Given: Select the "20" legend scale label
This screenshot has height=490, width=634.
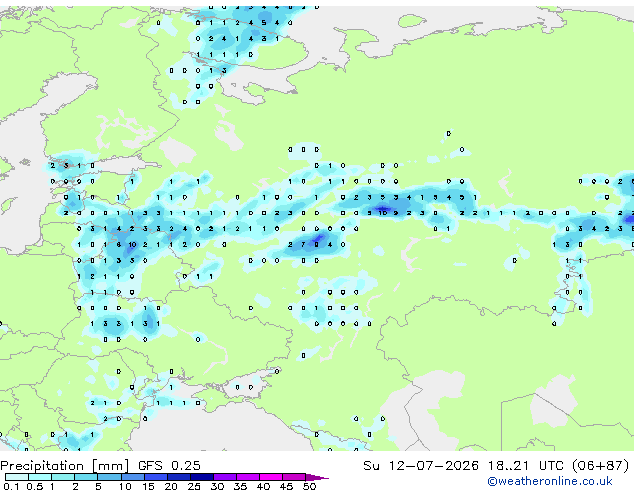Looking at the screenshot, I should (x=171, y=486).
